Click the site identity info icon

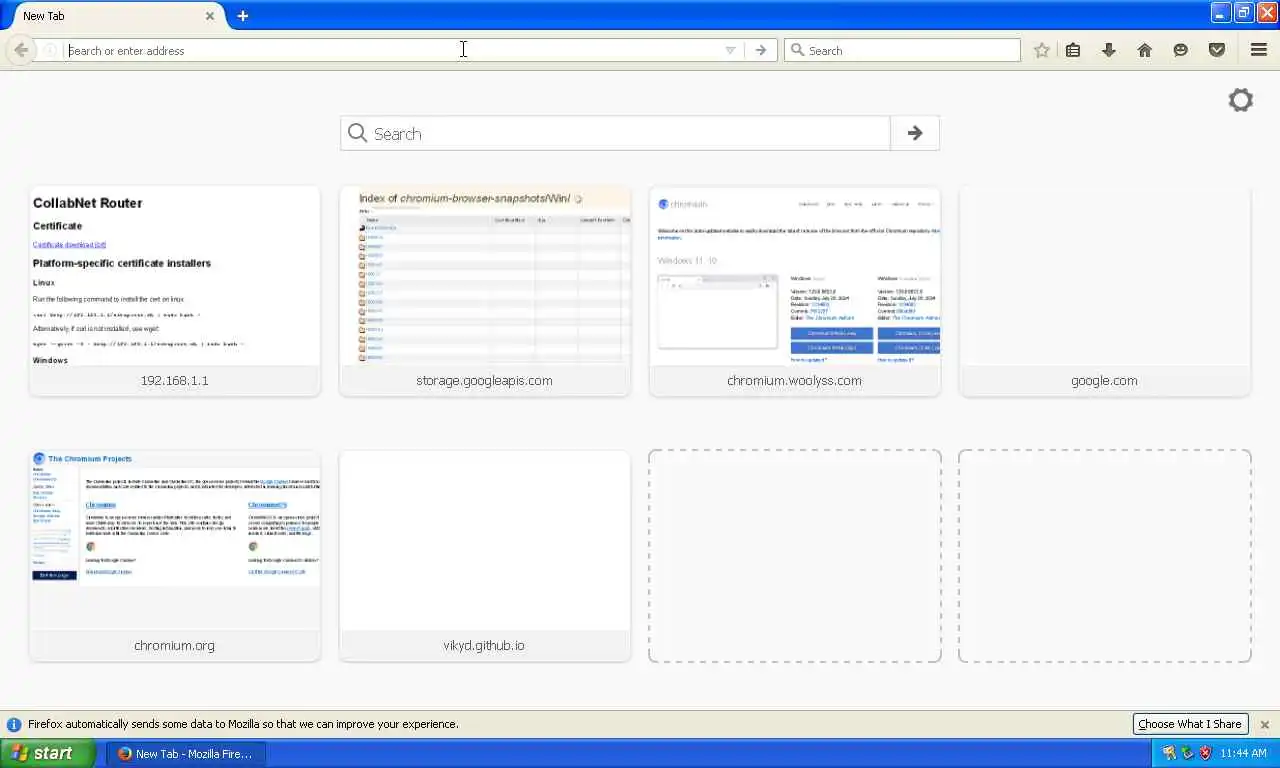click(50, 50)
